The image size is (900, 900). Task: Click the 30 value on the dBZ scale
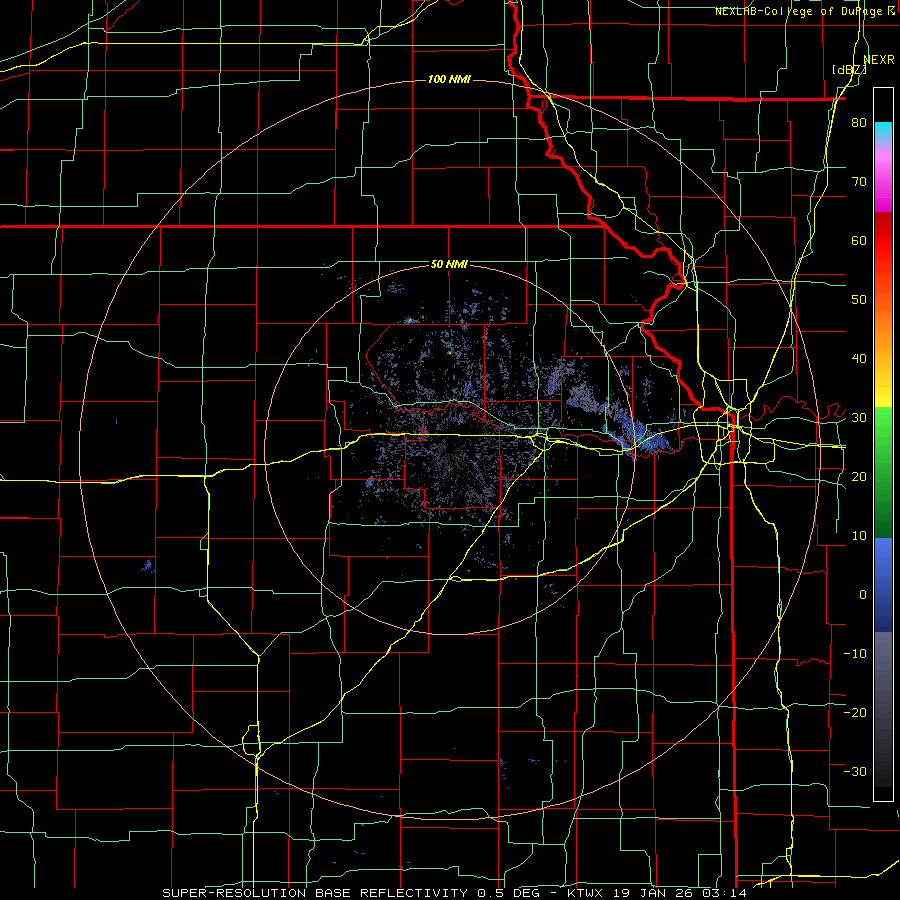(859, 418)
